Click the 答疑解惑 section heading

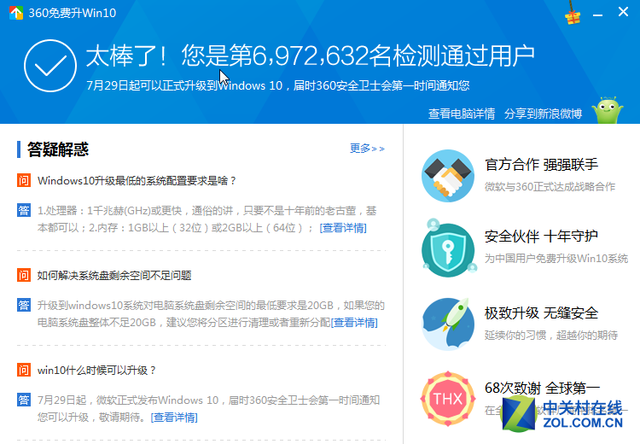coord(58,149)
